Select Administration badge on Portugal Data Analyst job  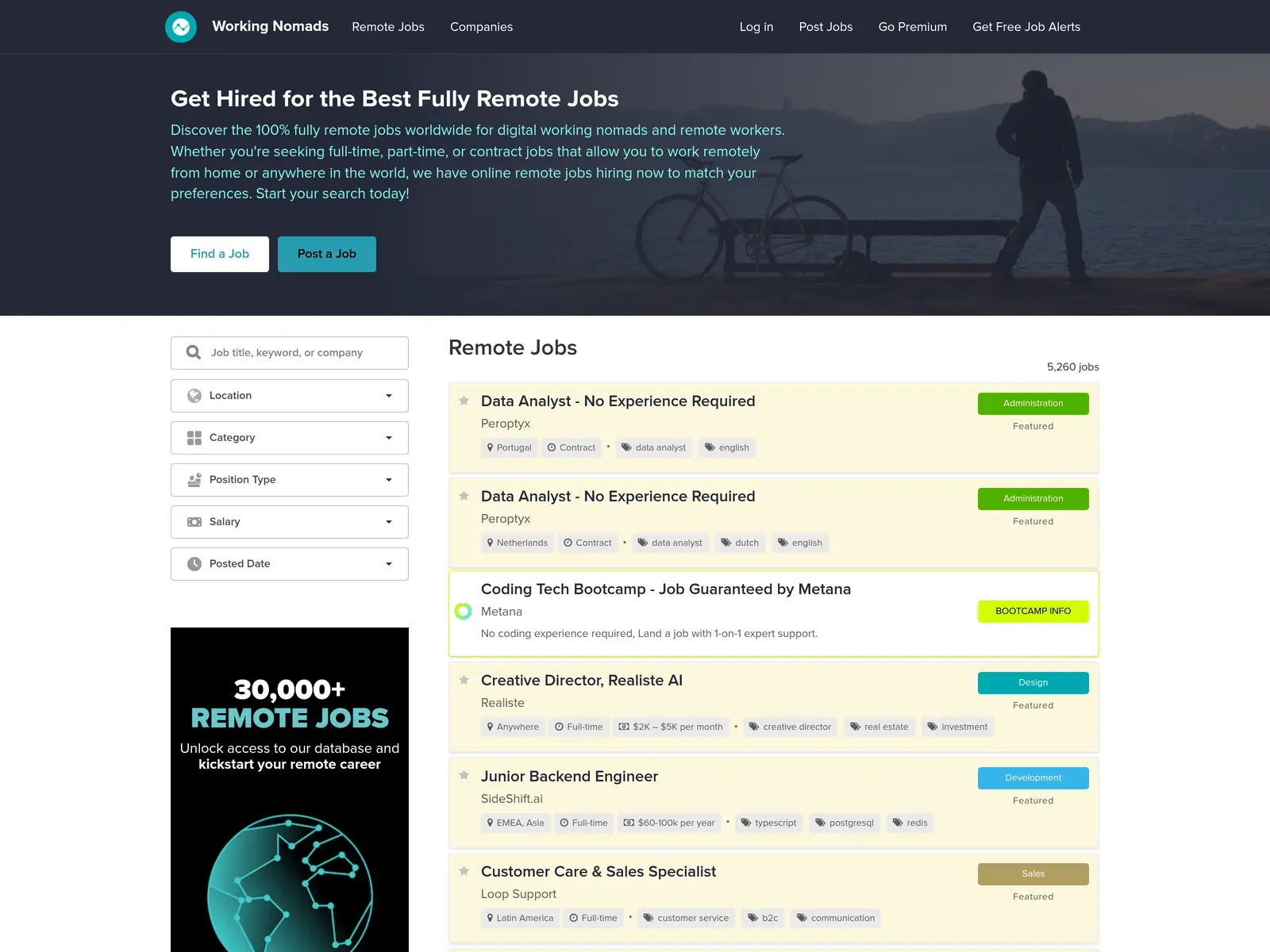(1033, 404)
